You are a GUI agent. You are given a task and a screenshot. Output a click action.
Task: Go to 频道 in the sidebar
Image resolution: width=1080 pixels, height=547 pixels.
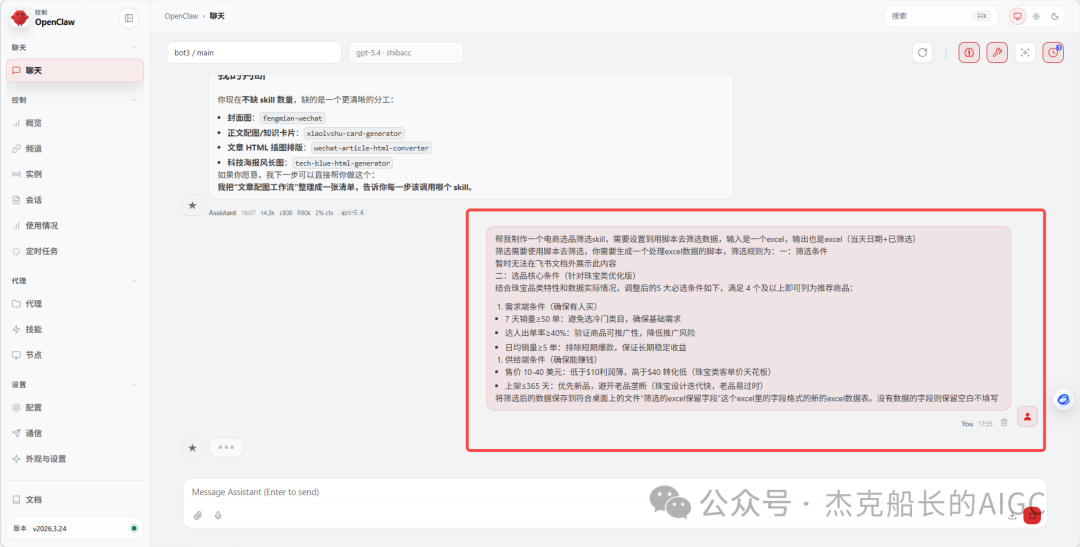click(x=75, y=148)
